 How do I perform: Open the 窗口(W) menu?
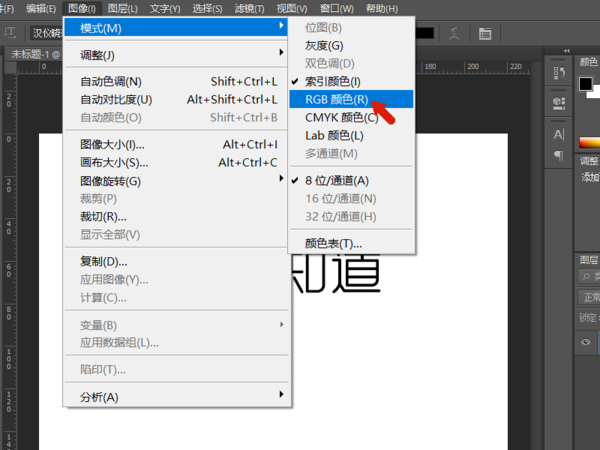[x=337, y=8]
